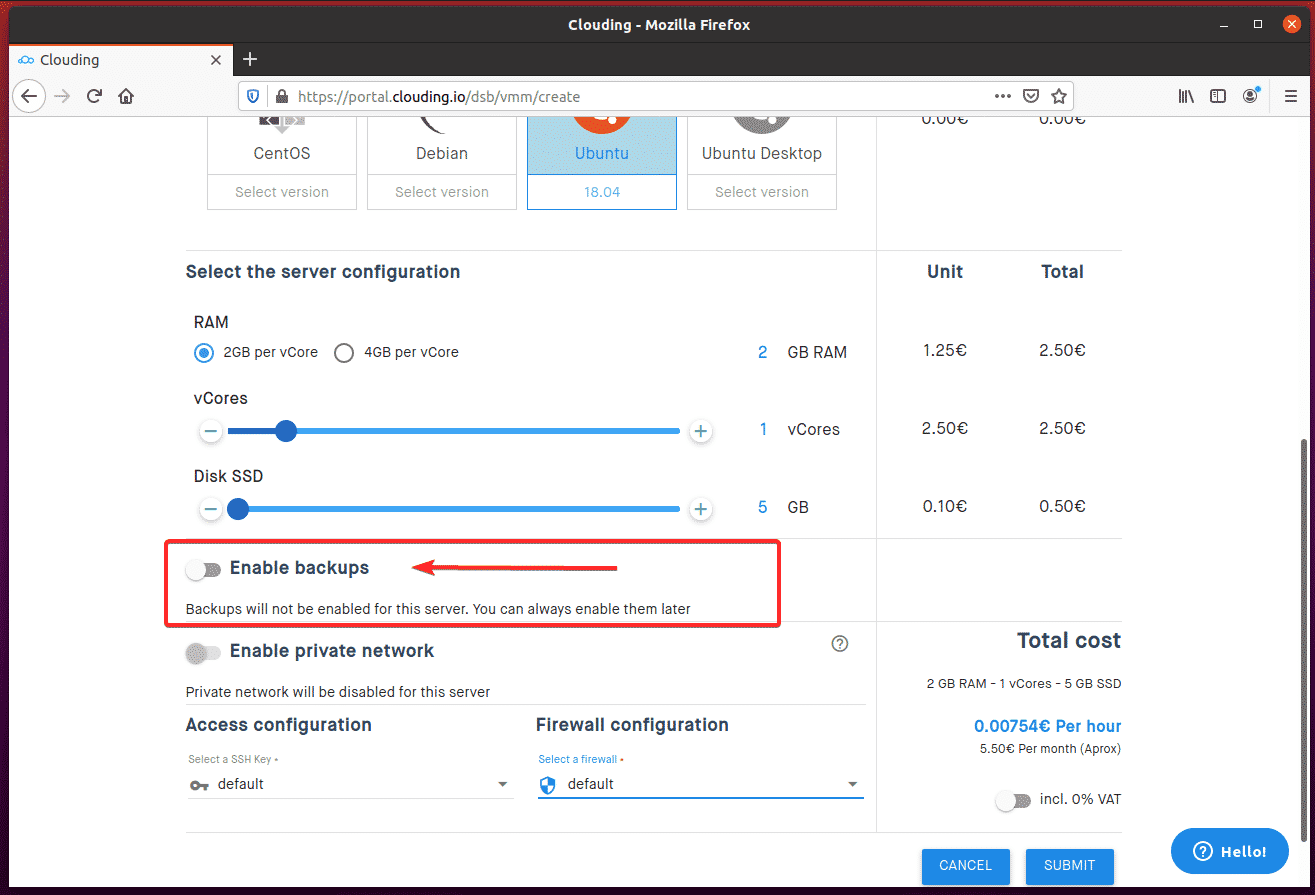Click the '2 GB RAM - 1 vCores - 5 GB SSD' summary

1024,684
